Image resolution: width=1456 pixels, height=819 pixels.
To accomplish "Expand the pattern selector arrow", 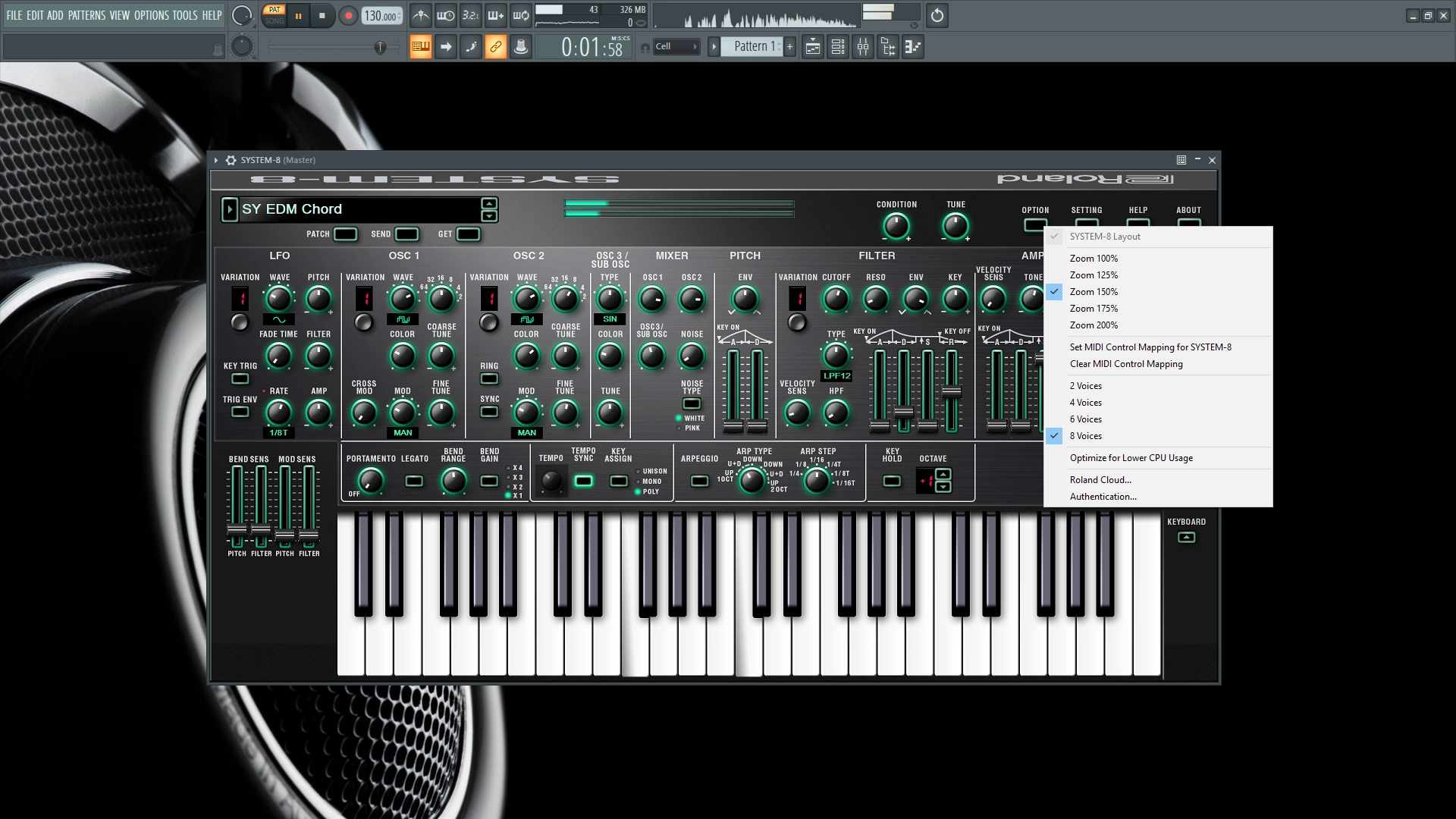I will point(714,47).
